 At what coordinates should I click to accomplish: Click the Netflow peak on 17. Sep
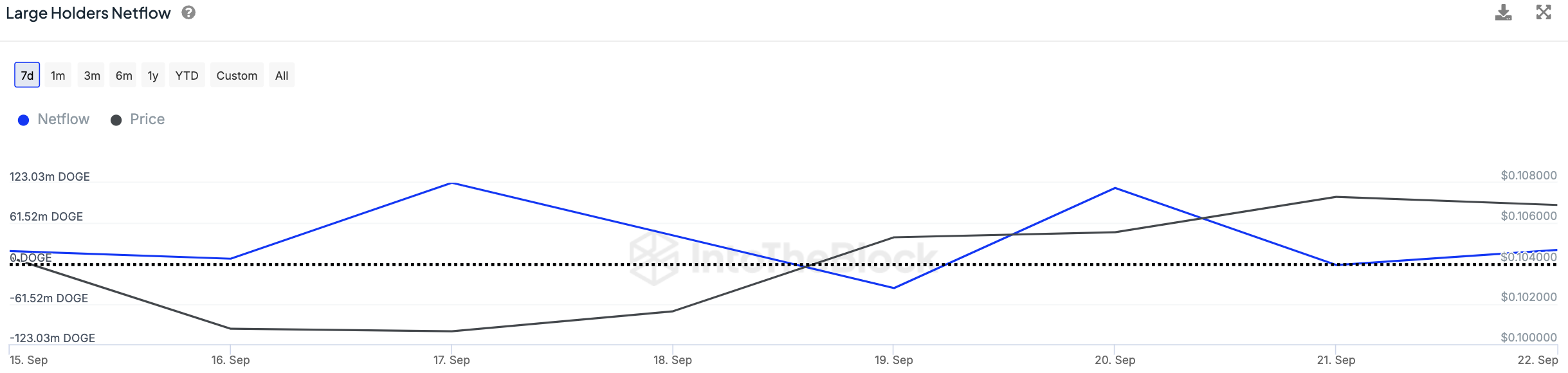click(x=452, y=183)
